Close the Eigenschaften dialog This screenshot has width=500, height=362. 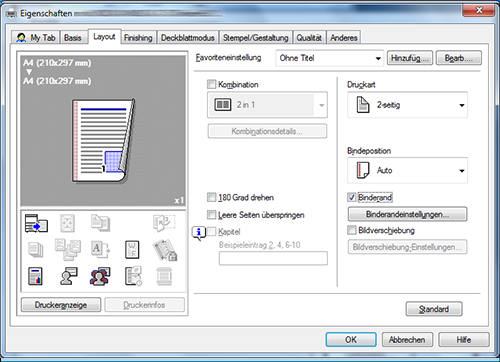point(478,10)
